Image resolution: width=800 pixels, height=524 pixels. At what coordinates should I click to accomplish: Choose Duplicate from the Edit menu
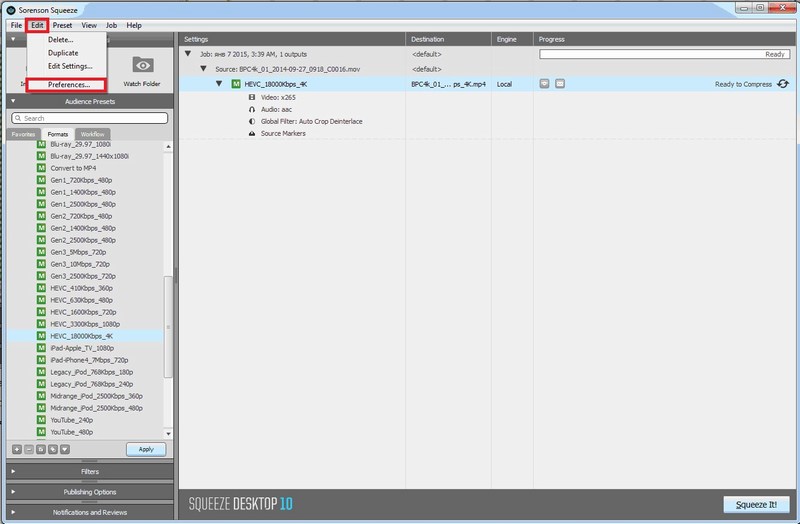[x=67, y=53]
